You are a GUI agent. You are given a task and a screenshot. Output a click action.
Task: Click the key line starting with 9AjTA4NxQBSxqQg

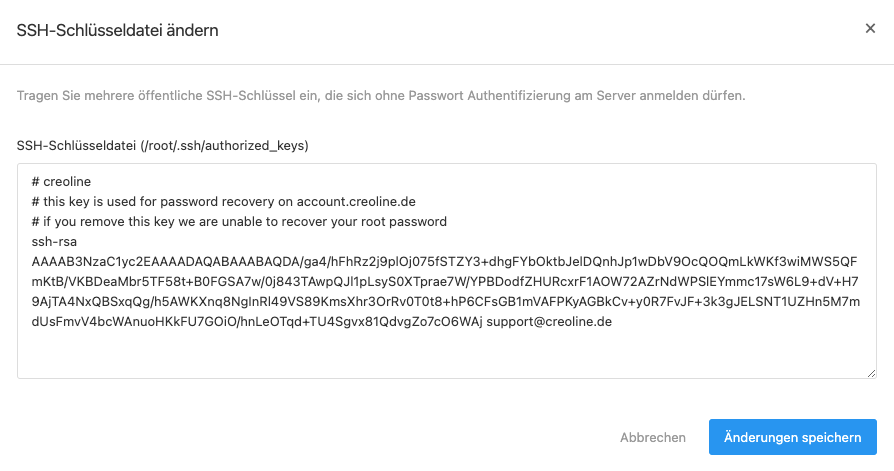(x=445, y=301)
